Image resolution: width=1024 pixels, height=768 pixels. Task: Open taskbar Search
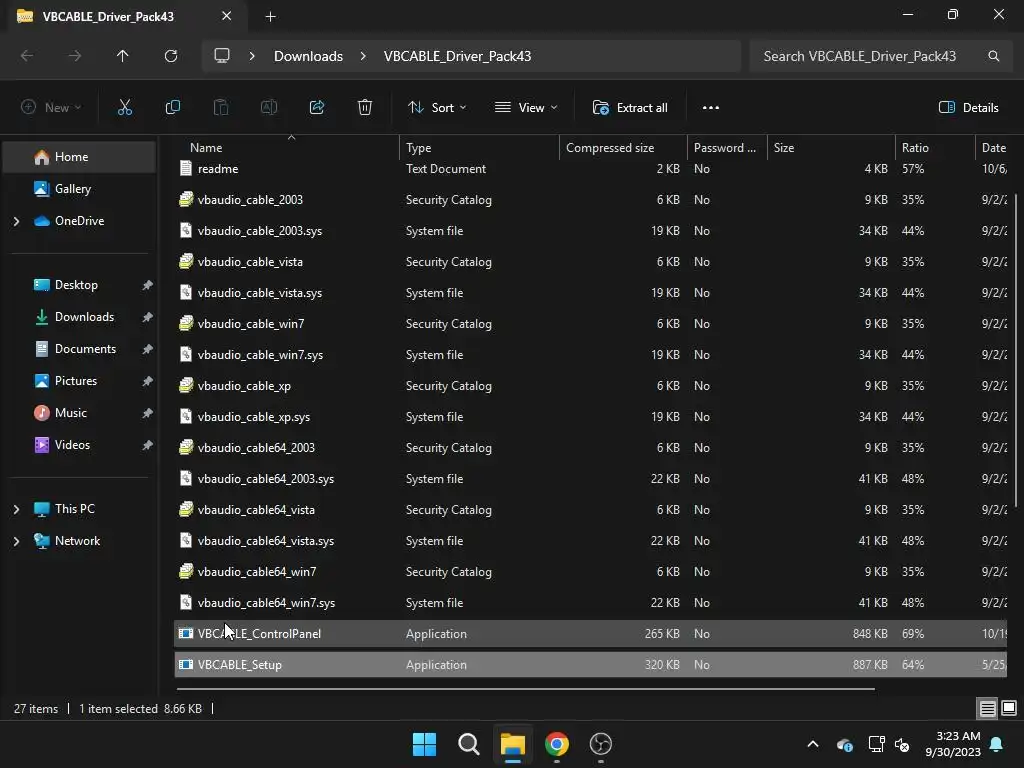click(x=468, y=744)
